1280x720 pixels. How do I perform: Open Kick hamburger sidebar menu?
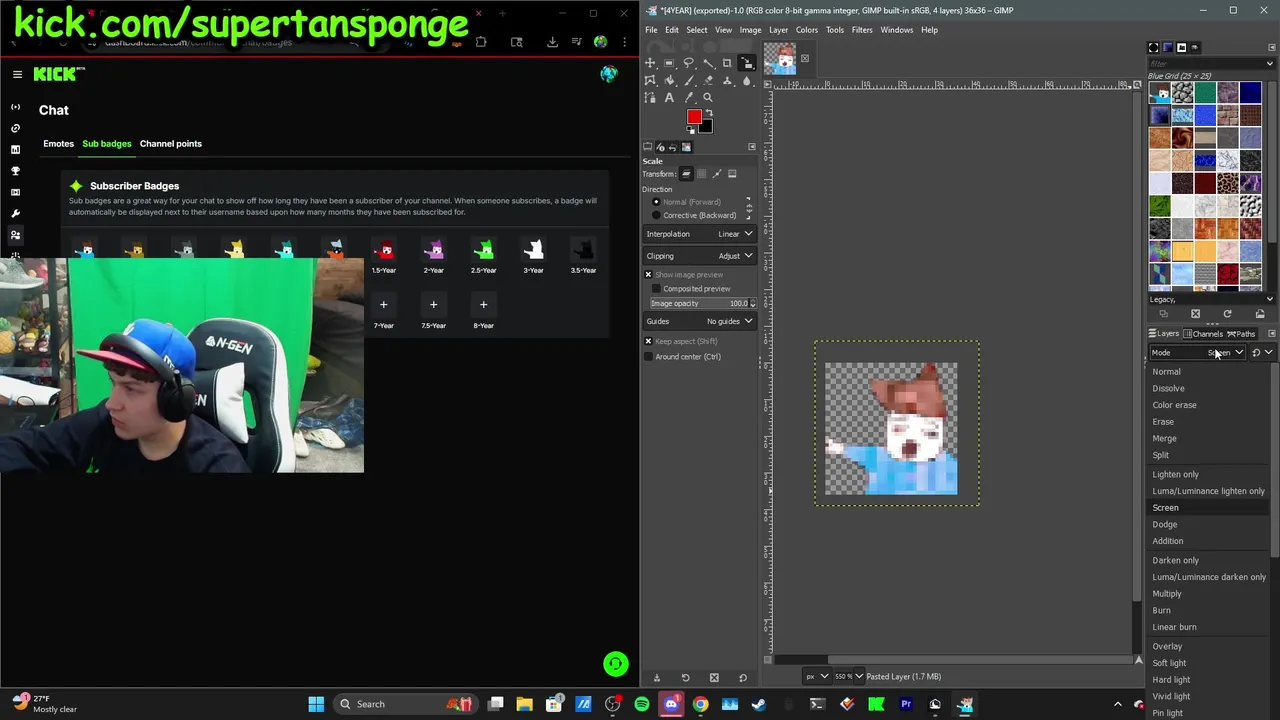[17, 74]
